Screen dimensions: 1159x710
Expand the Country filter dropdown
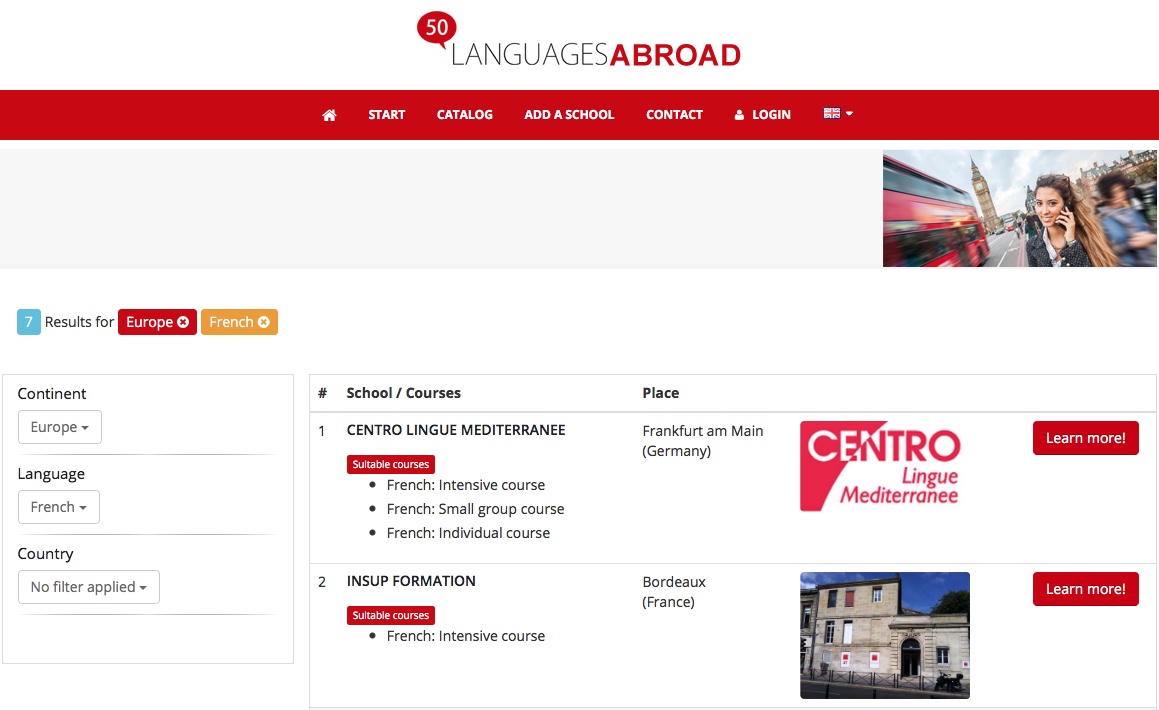point(88,587)
